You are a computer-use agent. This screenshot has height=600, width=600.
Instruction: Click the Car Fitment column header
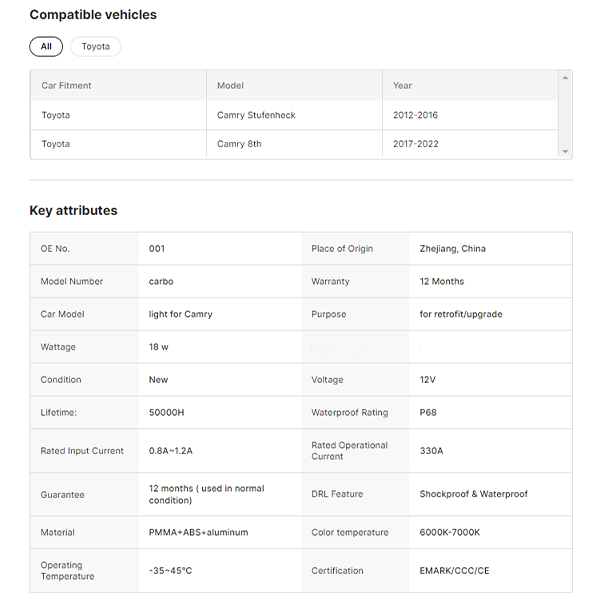coord(66,86)
